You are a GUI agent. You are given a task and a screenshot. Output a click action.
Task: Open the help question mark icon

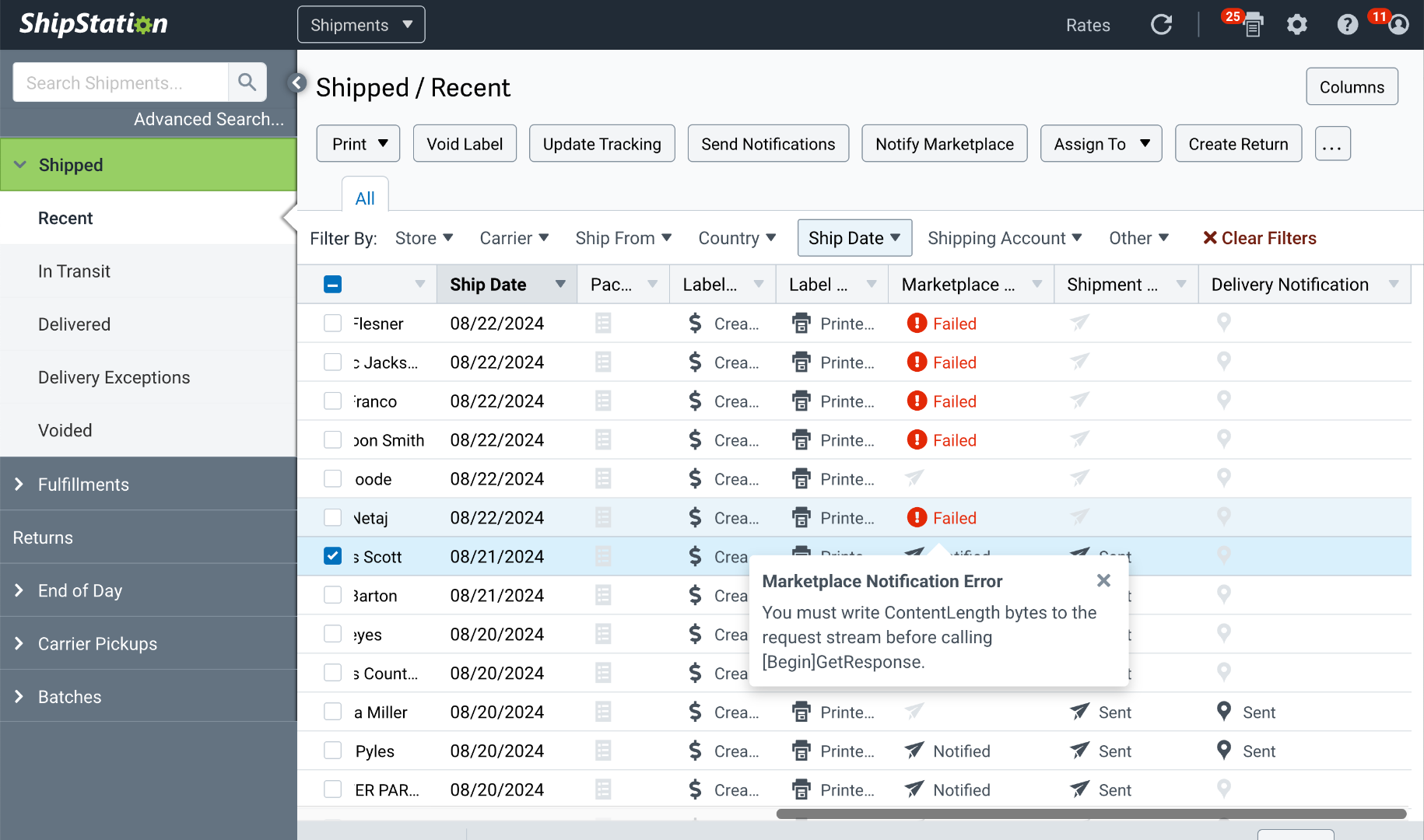point(1347,25)
